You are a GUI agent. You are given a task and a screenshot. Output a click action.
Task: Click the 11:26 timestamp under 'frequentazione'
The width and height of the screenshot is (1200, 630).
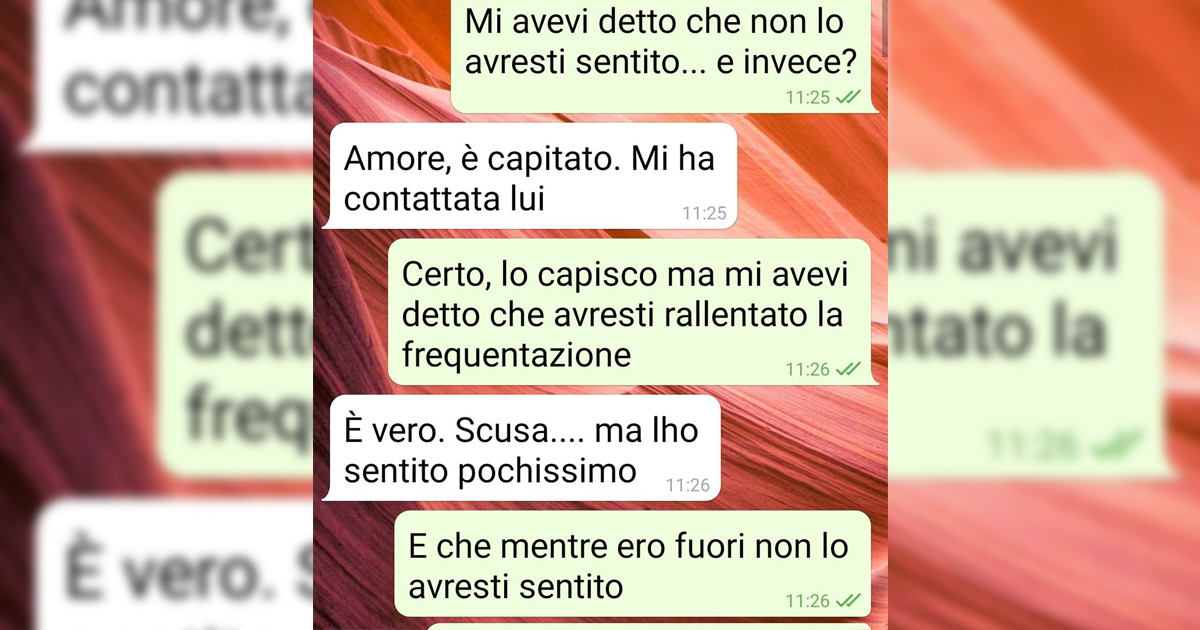808,369
